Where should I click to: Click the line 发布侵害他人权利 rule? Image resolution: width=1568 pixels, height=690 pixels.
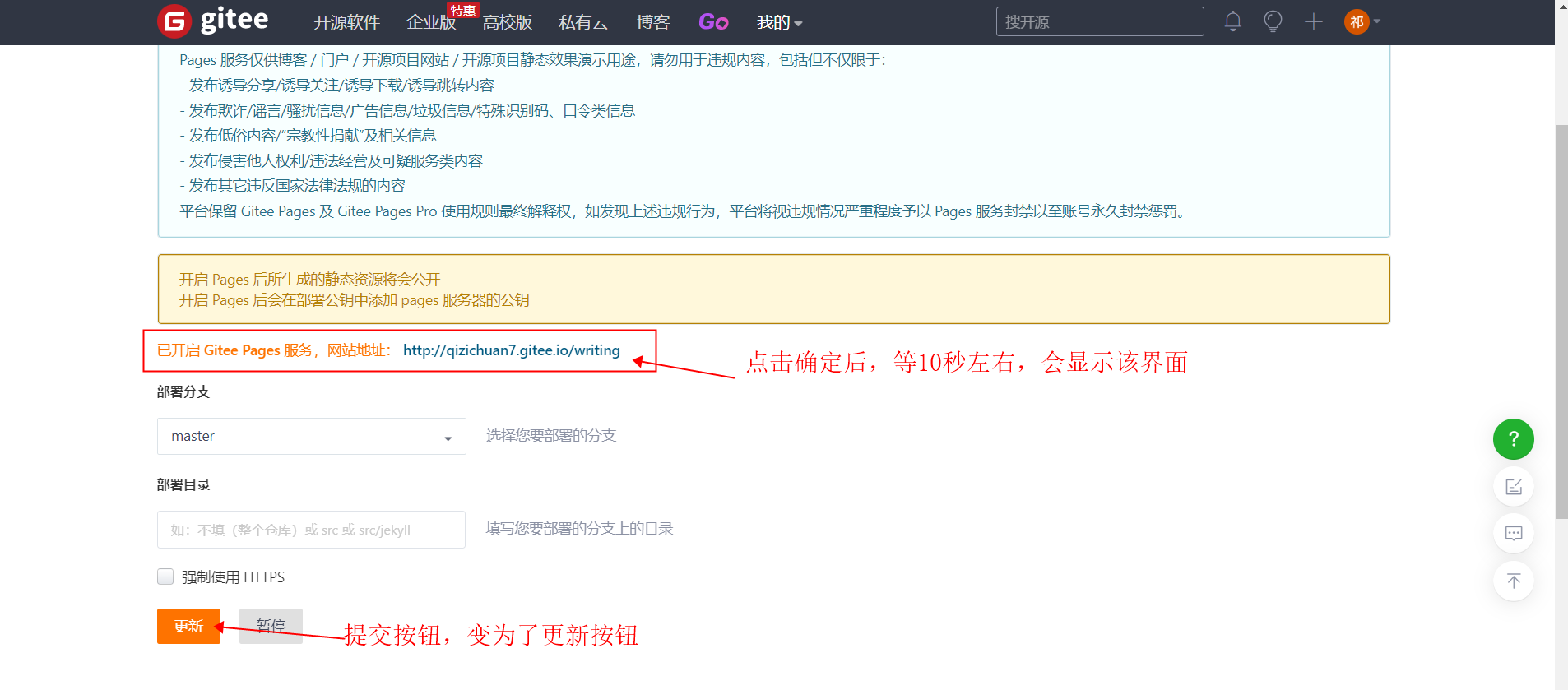point(332,161)
